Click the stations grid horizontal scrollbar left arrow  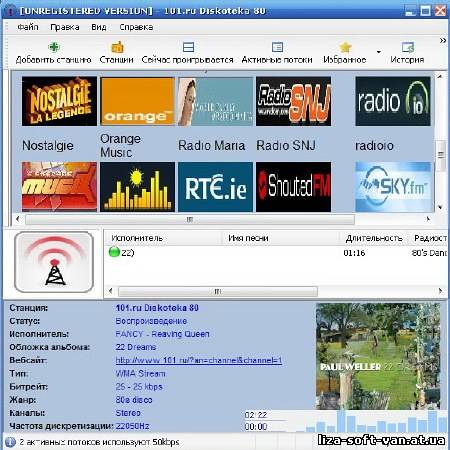18,219
